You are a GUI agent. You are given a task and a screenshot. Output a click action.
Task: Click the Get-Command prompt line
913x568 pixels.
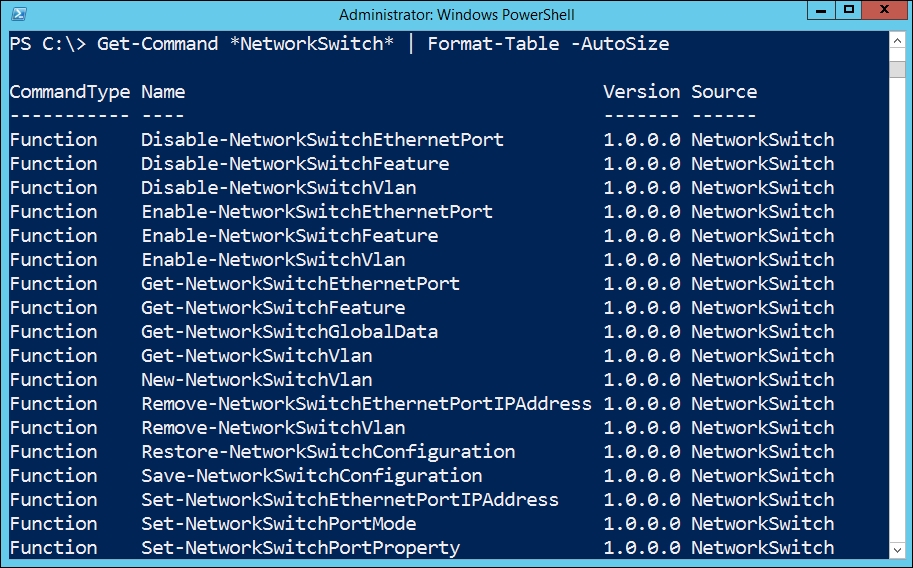339,44
